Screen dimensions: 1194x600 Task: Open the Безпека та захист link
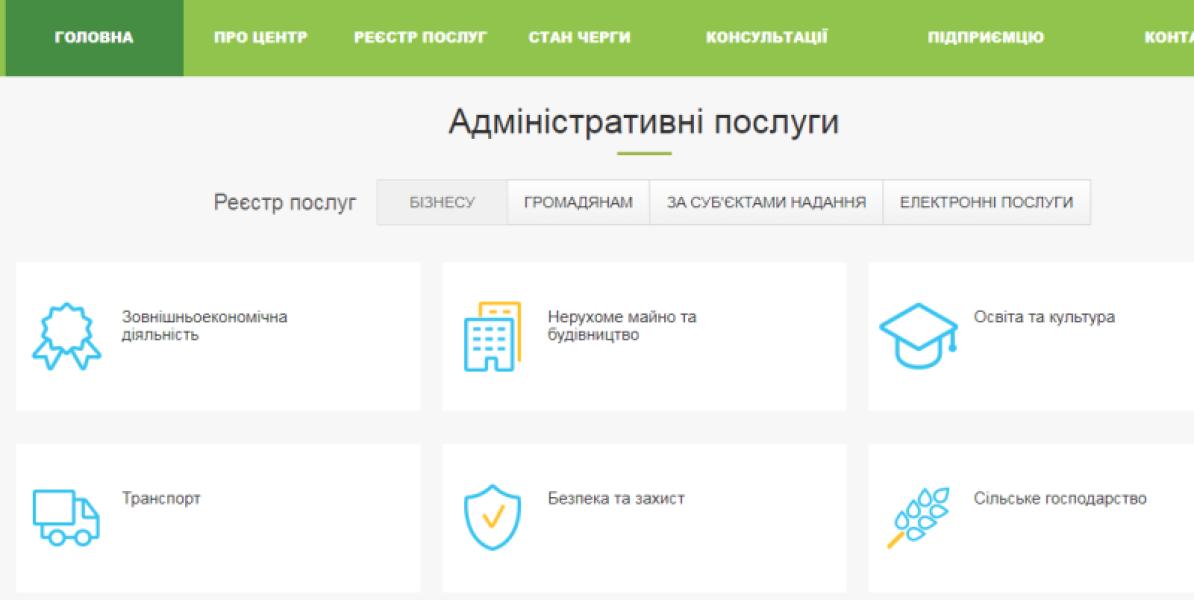[x=616, y=499]
